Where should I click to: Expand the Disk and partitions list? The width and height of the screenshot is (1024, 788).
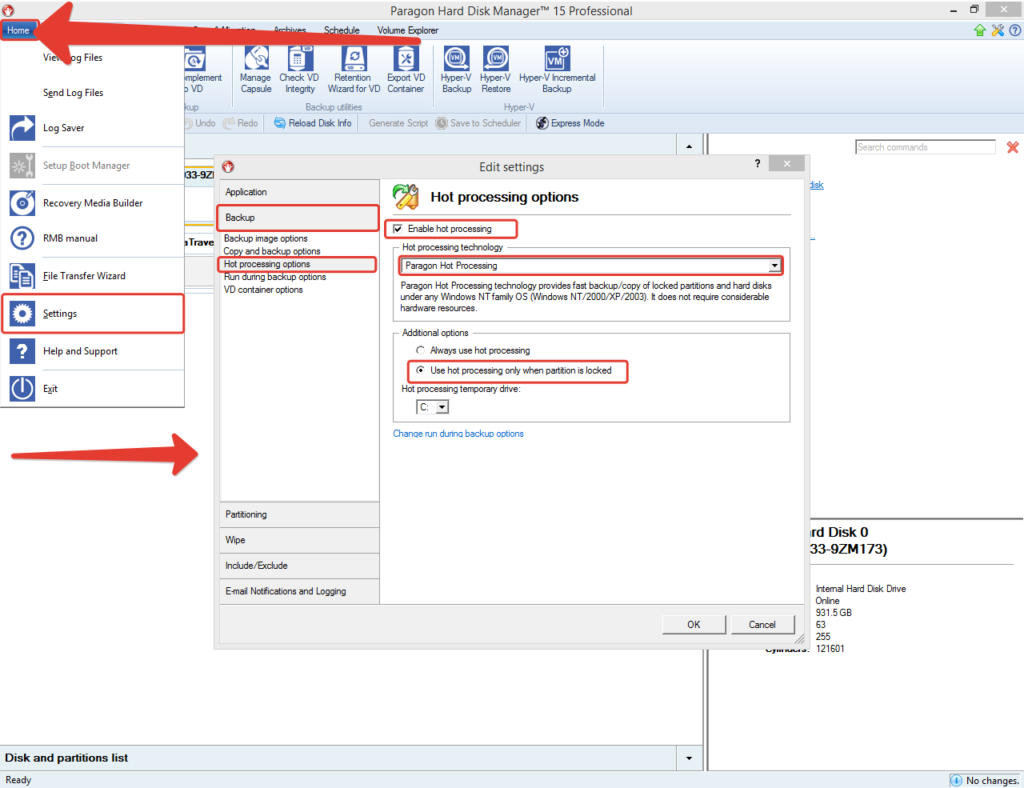[x=689, y=758]
